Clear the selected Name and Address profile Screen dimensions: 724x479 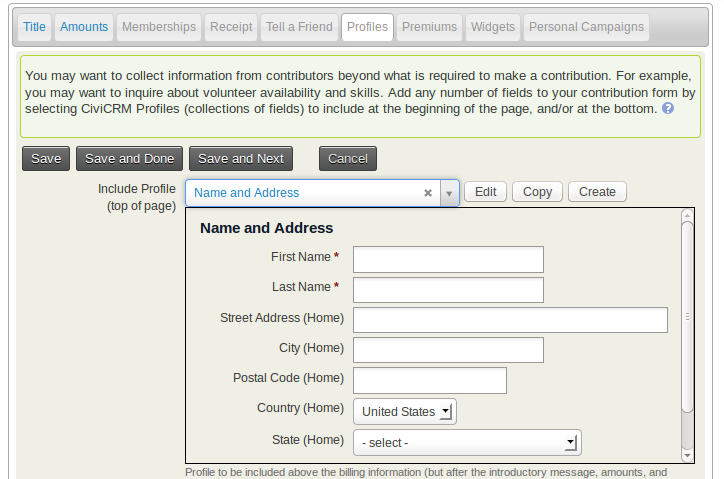pyautogui.click(x=428, y=193)
